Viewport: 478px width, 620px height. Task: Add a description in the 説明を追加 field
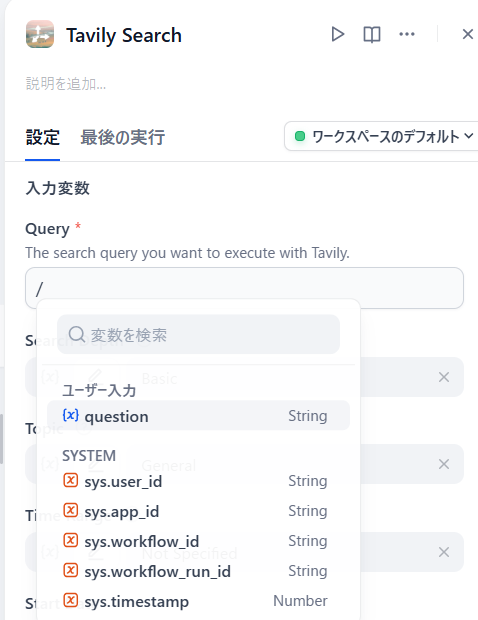point(66,84)
